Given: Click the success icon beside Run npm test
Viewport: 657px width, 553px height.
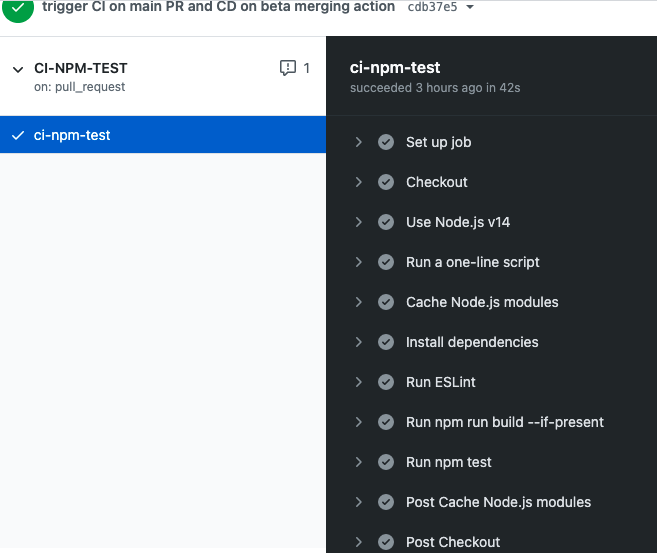Looking at the screenshot, I should tap(386, 462).
